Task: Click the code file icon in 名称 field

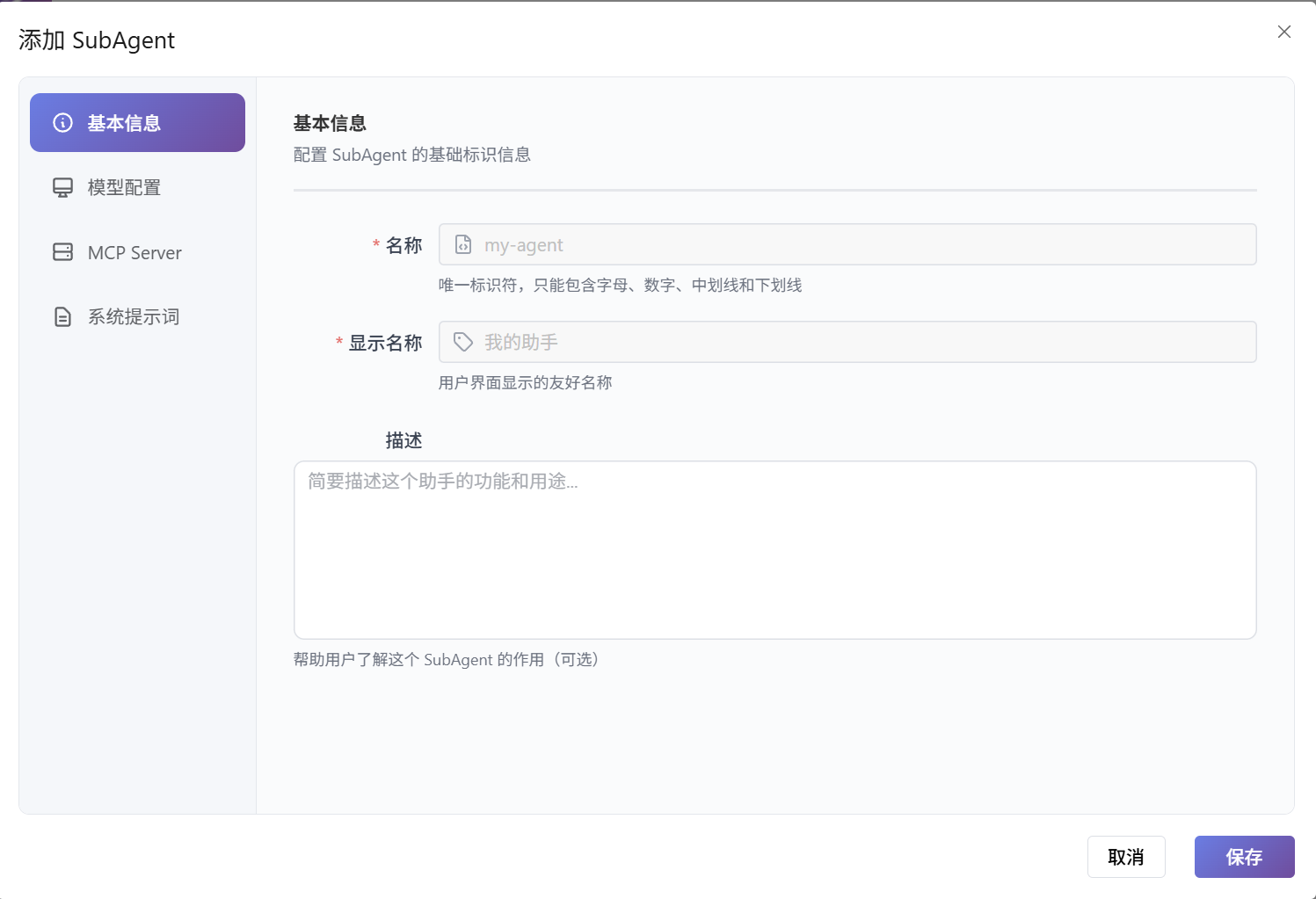Action: 463,245
